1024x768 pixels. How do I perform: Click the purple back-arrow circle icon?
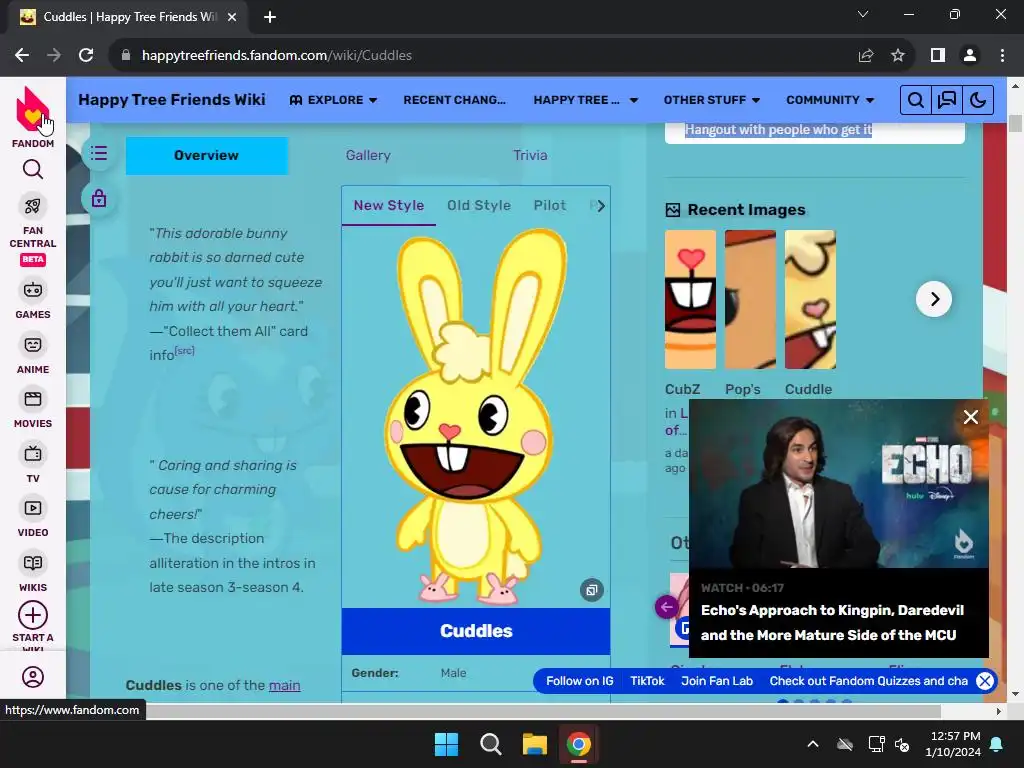click(x=667, y=607)
